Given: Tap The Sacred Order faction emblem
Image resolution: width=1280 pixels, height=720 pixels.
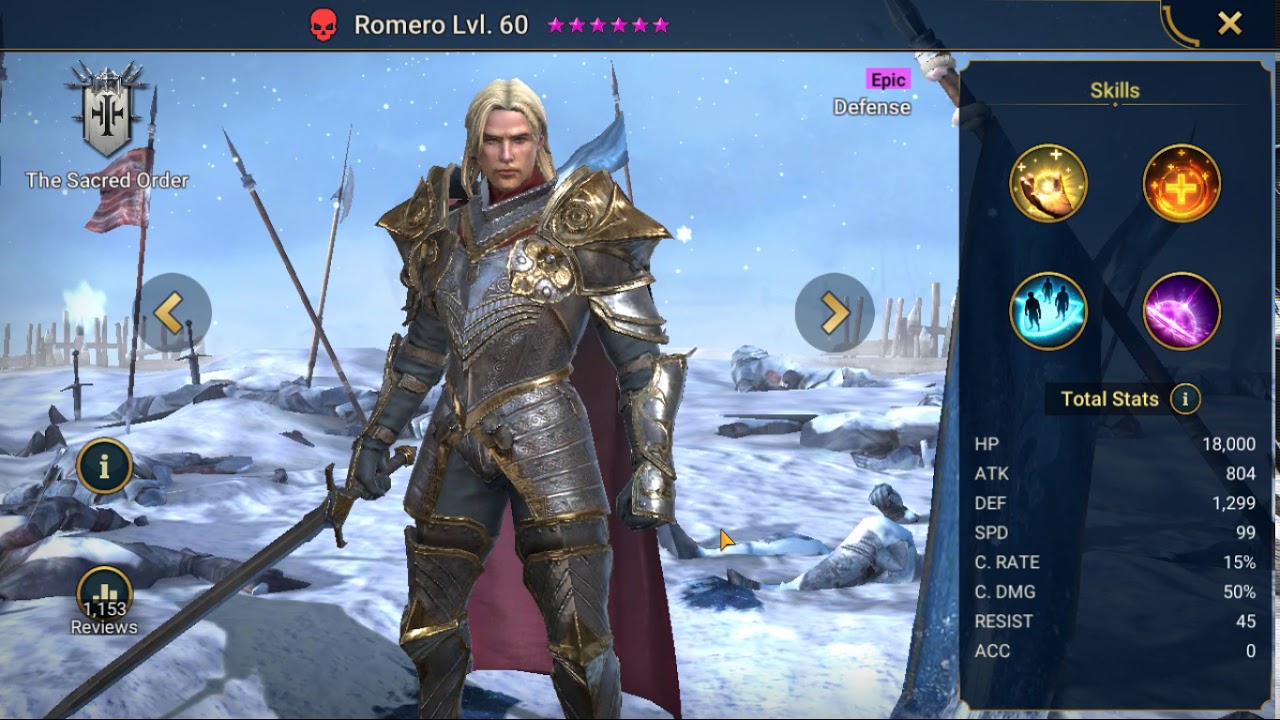Looking at the screenshot, I should pyautogui.click(x=106, y=110).
